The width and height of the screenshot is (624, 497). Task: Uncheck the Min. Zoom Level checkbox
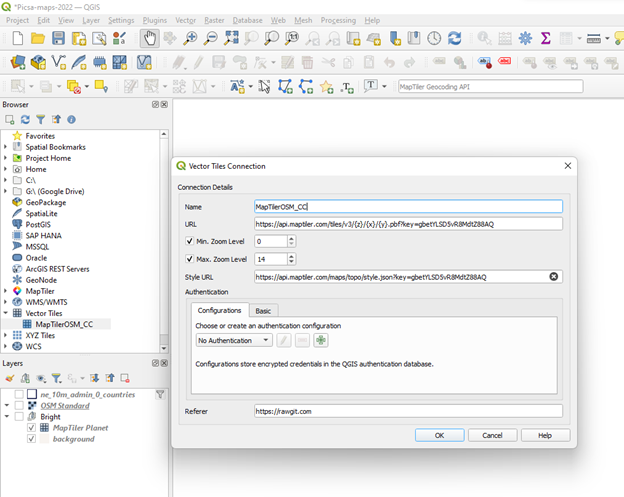point(191,241)
